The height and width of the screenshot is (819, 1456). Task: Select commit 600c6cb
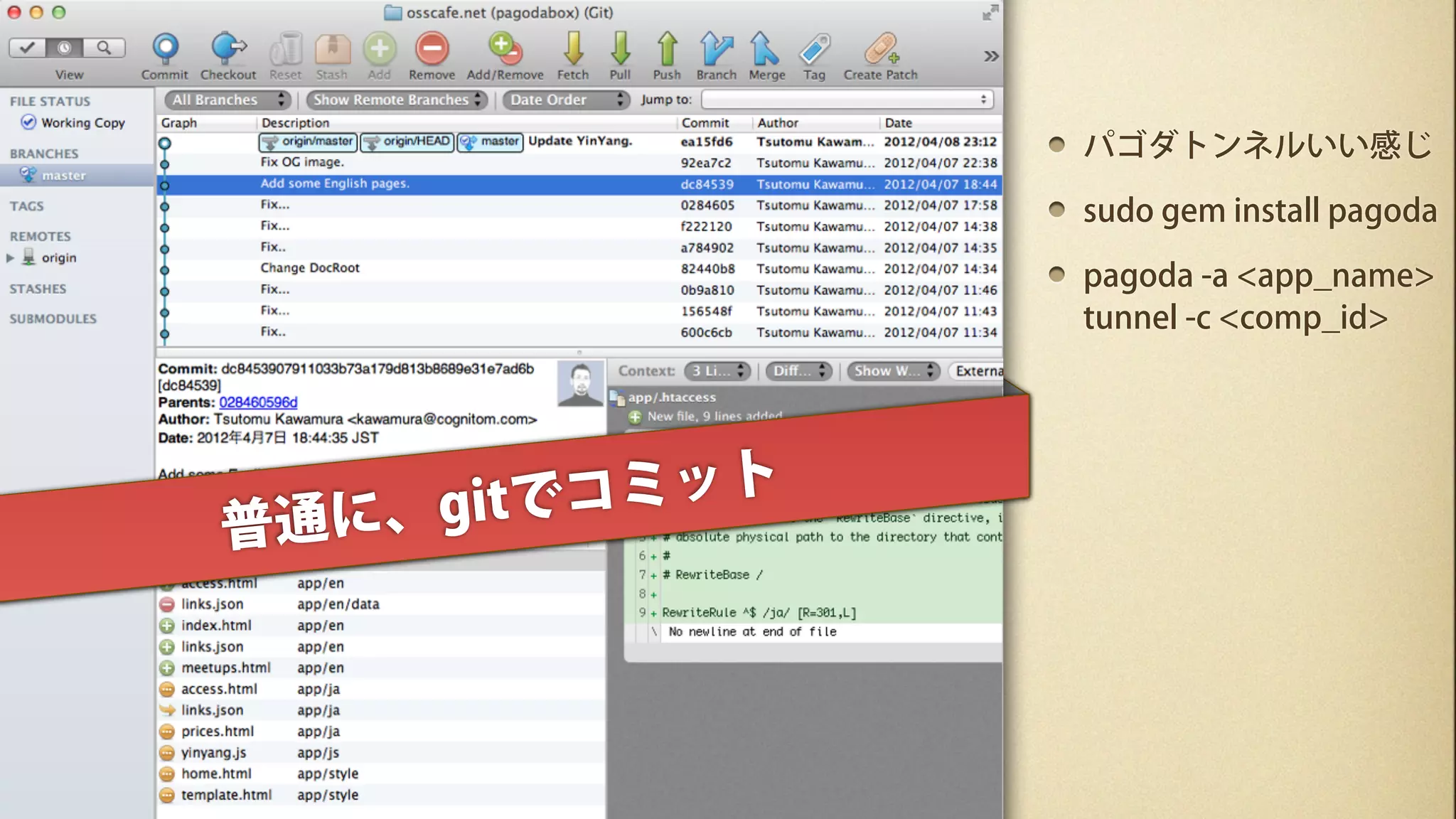[x=579, y=333]
